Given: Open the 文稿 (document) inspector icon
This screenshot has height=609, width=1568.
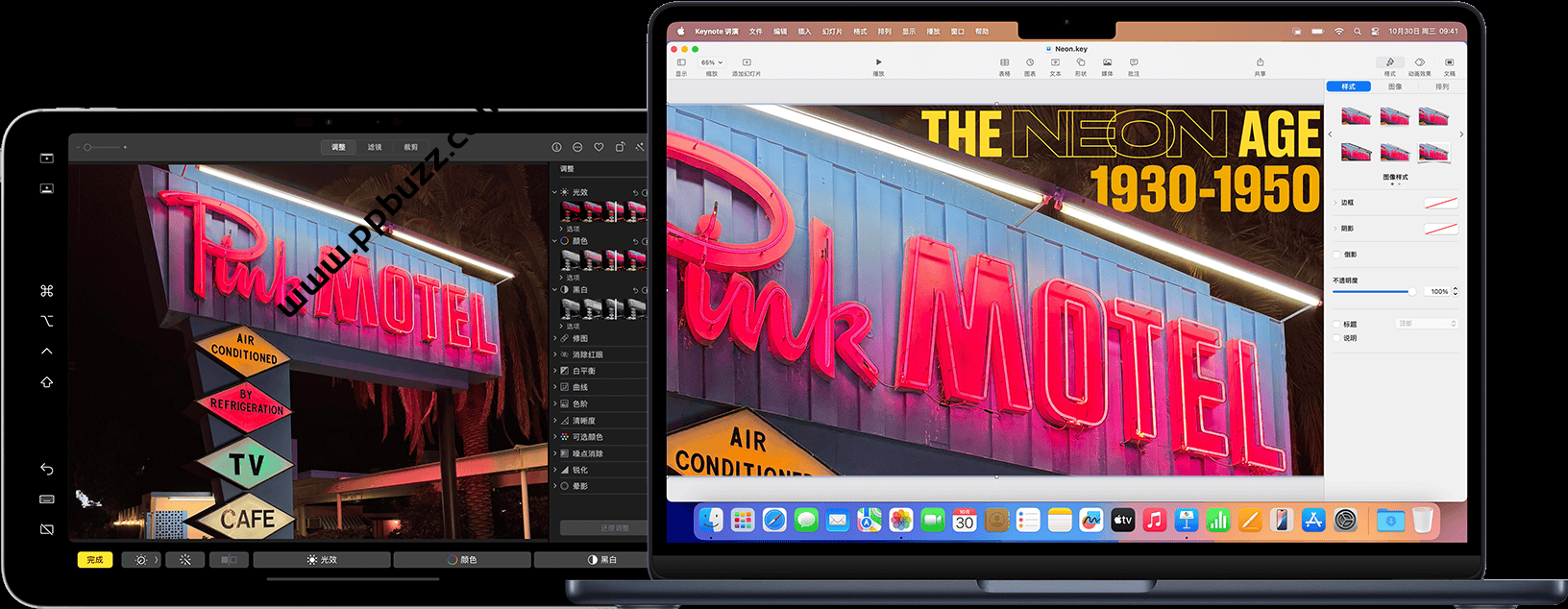Looking at the screenshot, I should point(1449,62).
